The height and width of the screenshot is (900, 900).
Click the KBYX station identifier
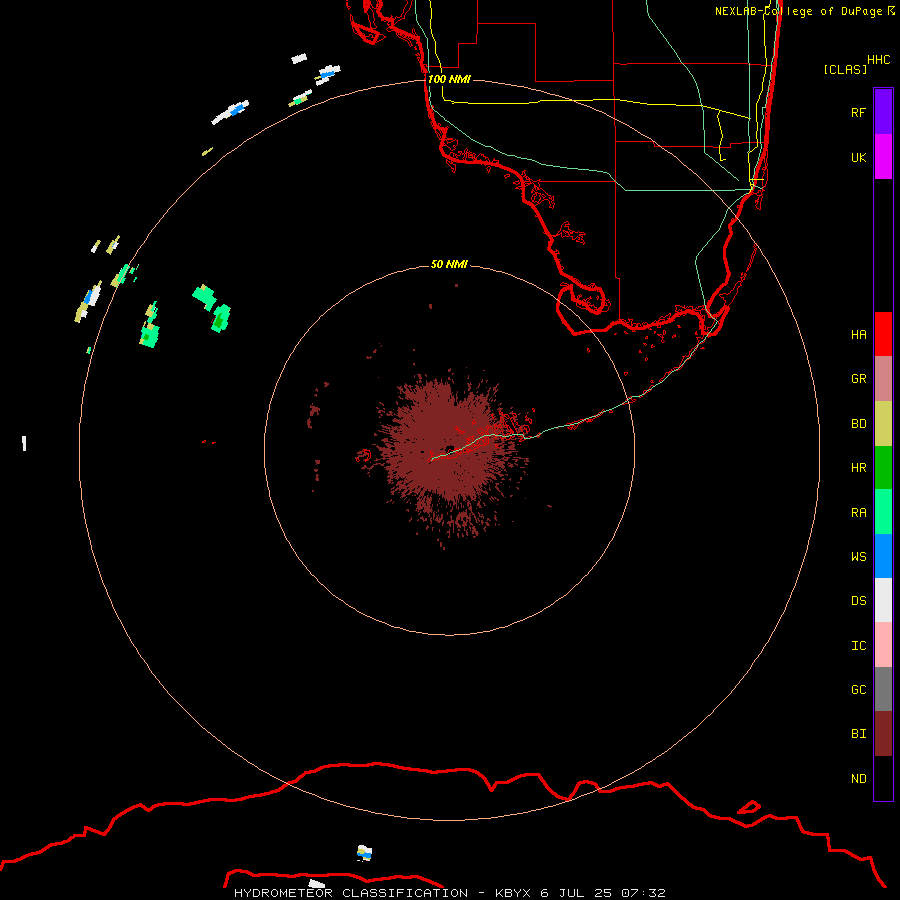(513, 893)
